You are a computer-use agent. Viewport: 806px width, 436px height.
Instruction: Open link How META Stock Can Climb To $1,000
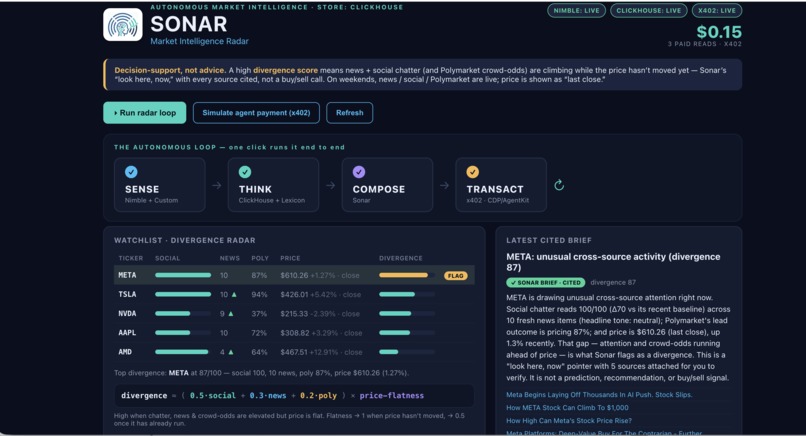pos(567,408)
